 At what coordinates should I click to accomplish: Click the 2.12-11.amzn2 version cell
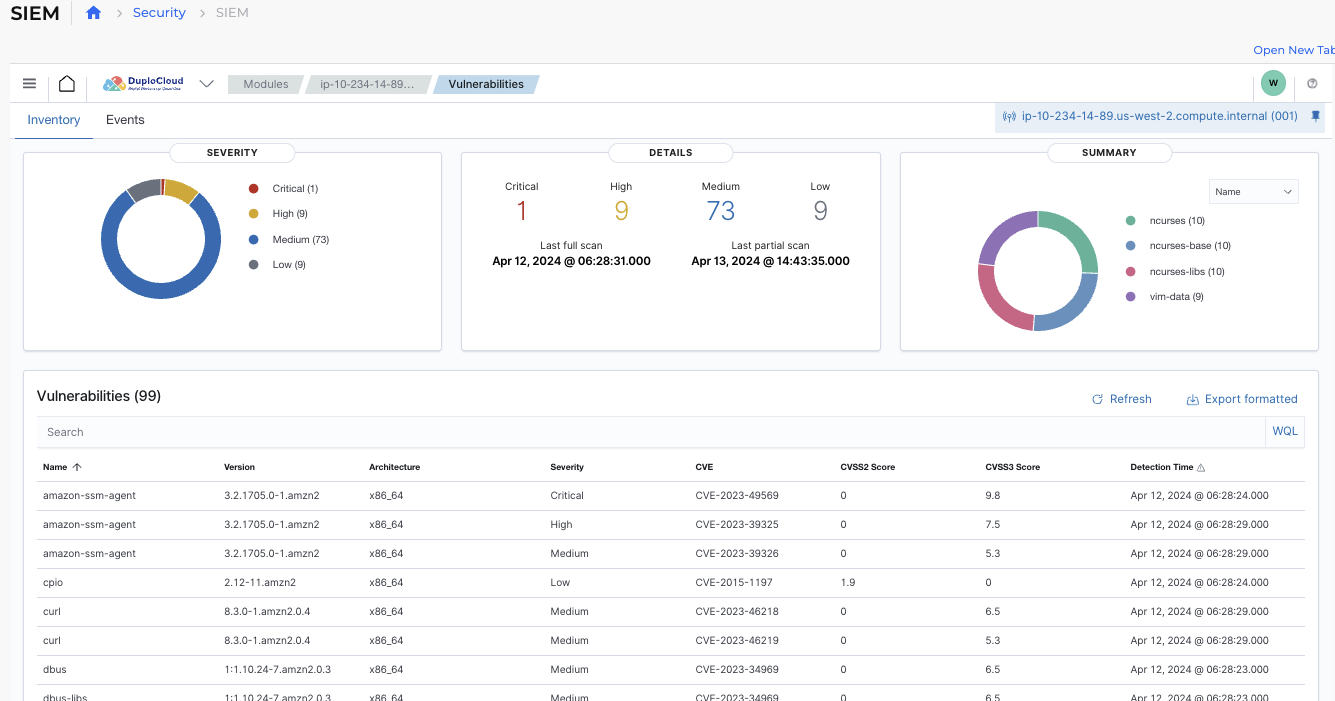(259, 583)
